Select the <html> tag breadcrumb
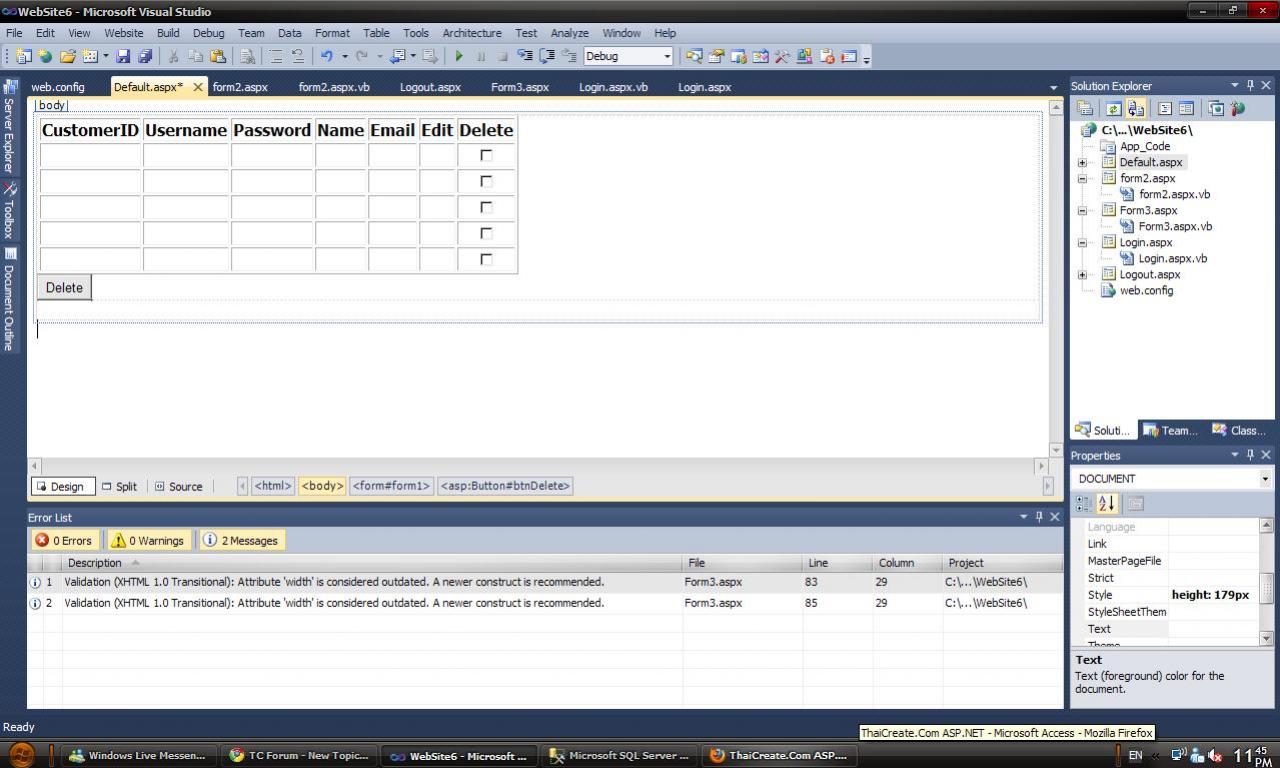 272,486
